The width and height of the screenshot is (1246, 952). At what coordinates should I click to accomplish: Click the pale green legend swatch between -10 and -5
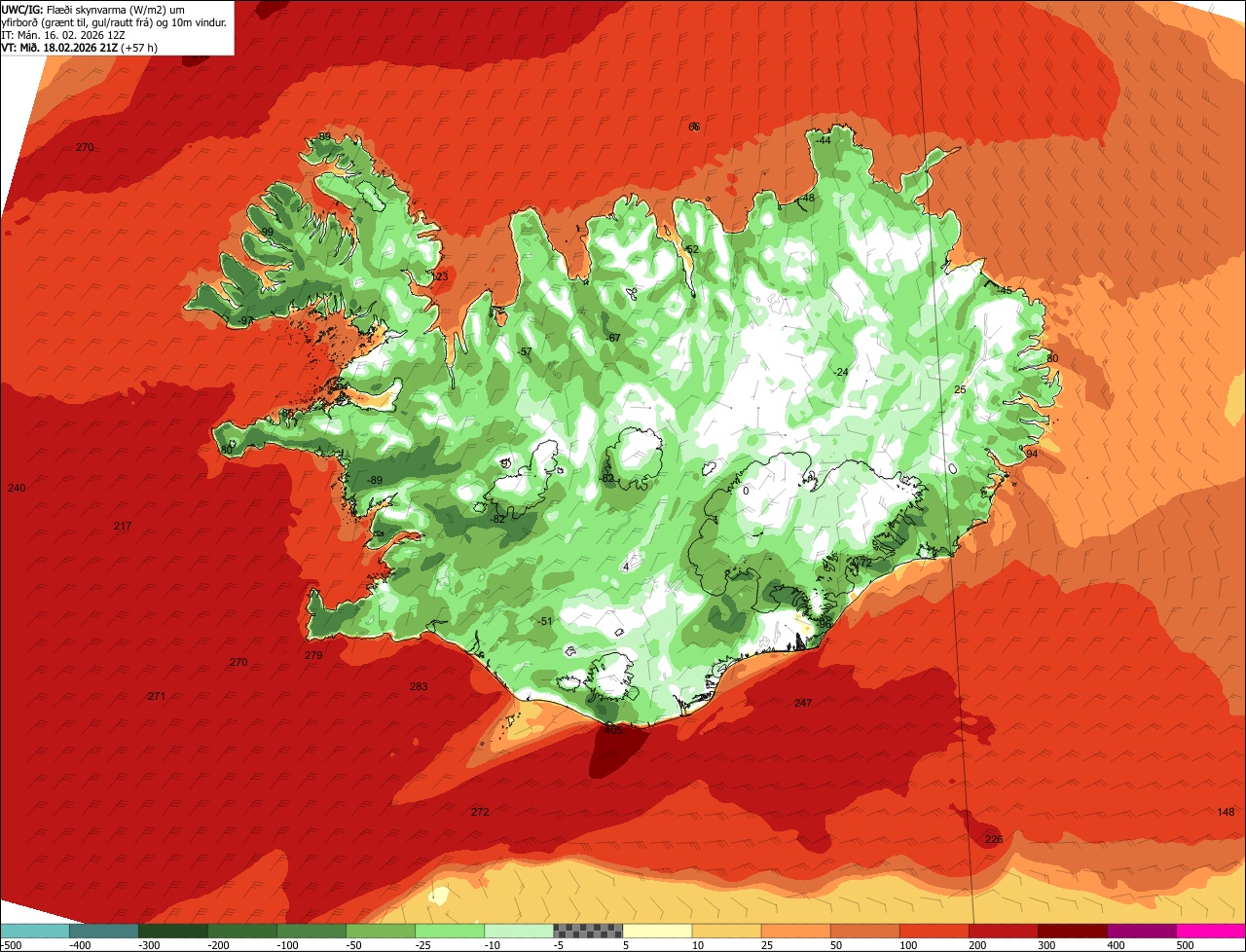tap(519, 931)
